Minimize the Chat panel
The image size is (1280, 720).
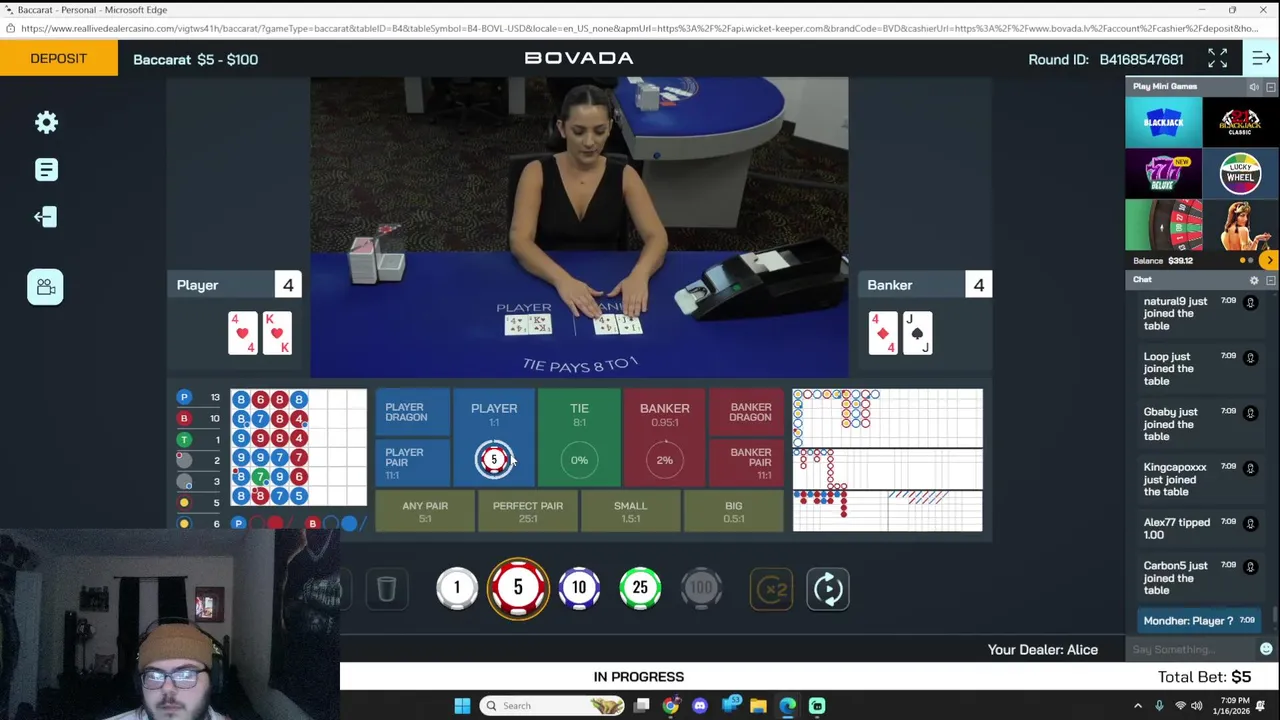click(x=1271, y=280)
